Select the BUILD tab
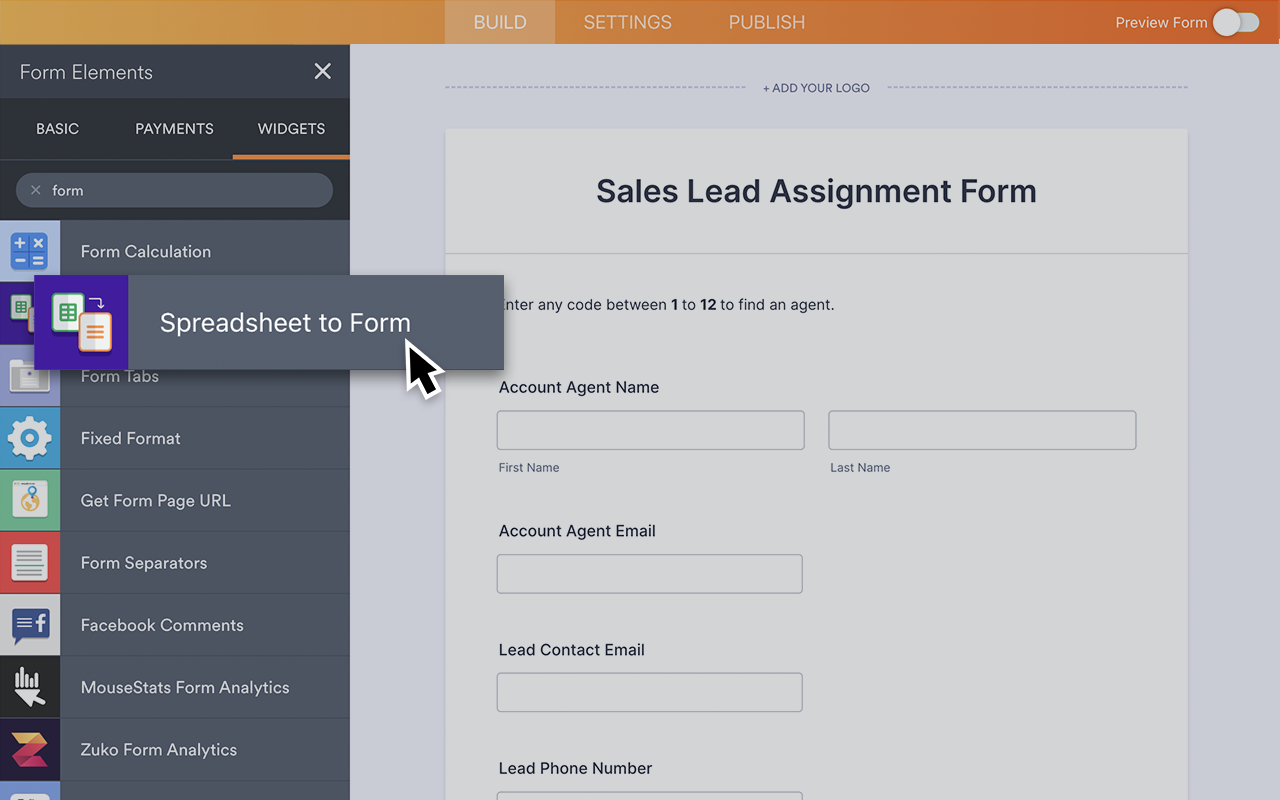Viewport: 1280px width, 800px height. coord(499,22)
